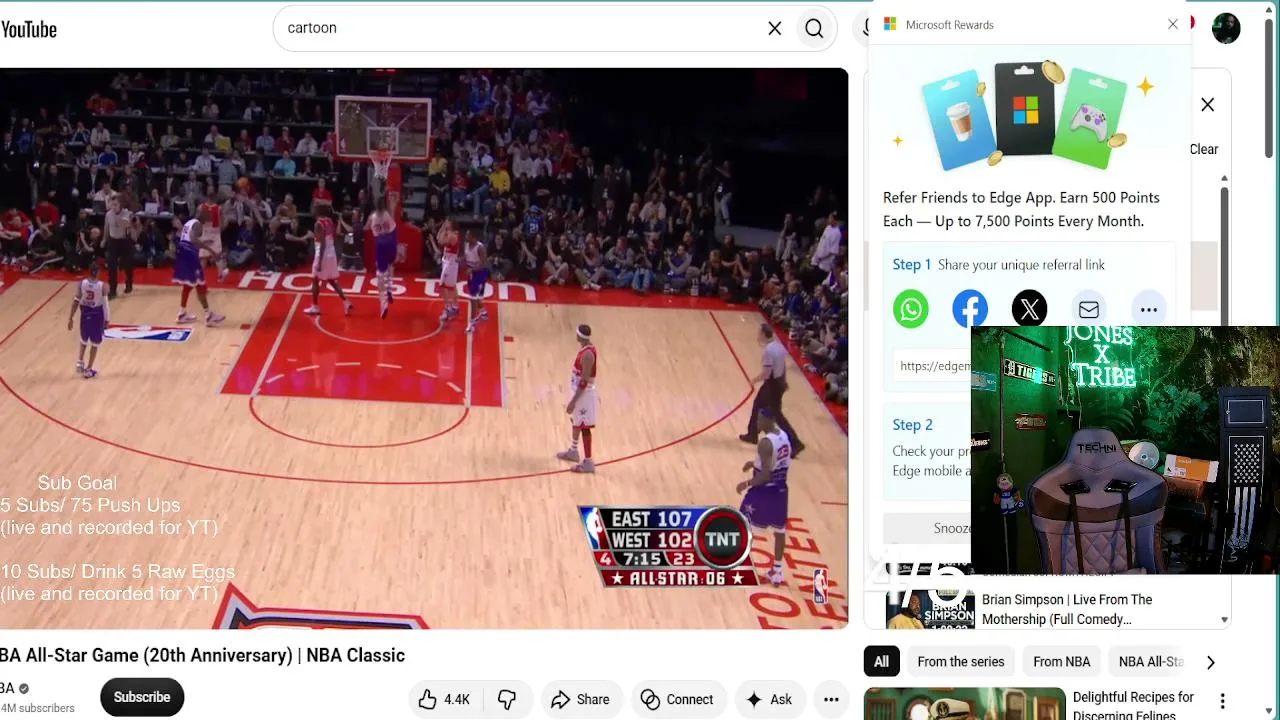Dislike the video with thumbs-down icon
This screenshot has width=1280, height=720.
[507, 700]
